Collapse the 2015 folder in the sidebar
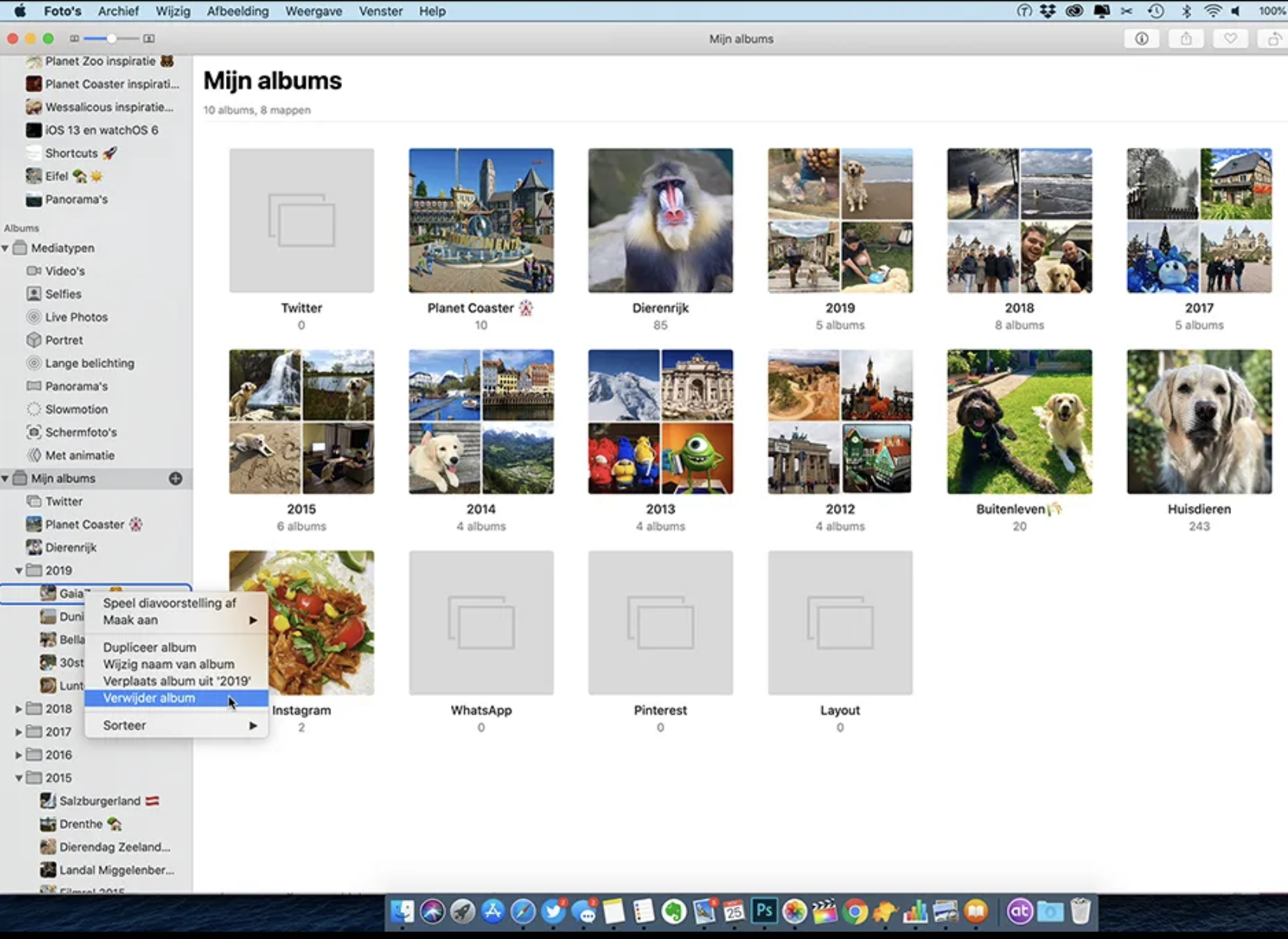Viewport: 1288px width, 939px height. pos(18,778)
